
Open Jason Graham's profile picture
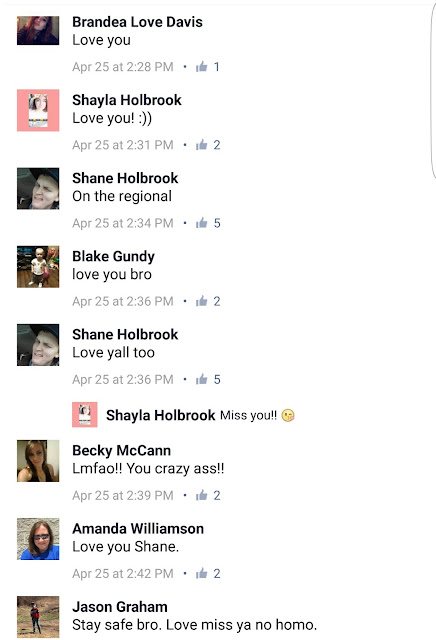[38, 617]
